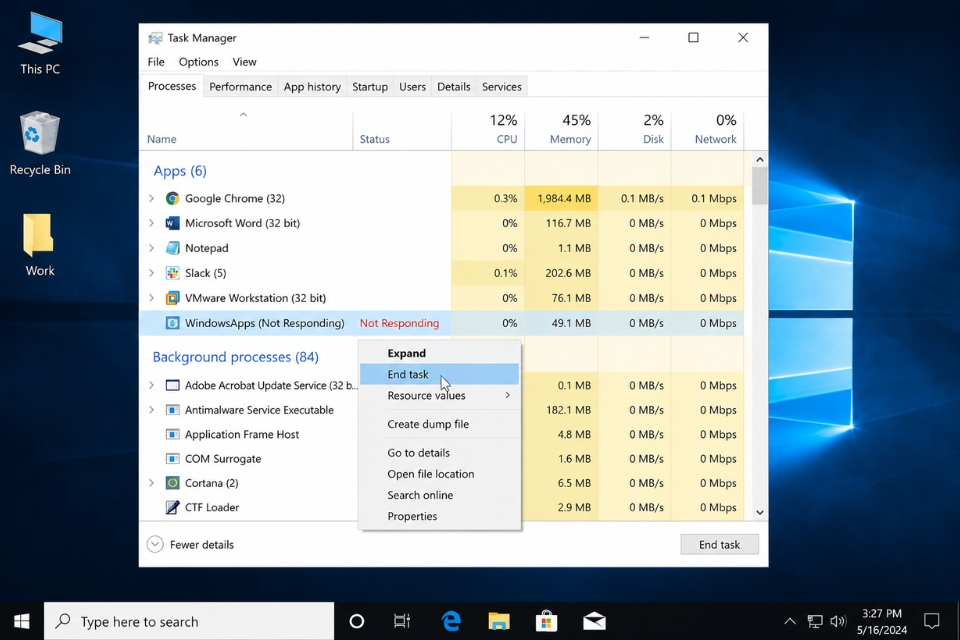This screenshot has width=960, height=640.
Task: Click the Task Manager title bar icon
Action: coord(156,38)
